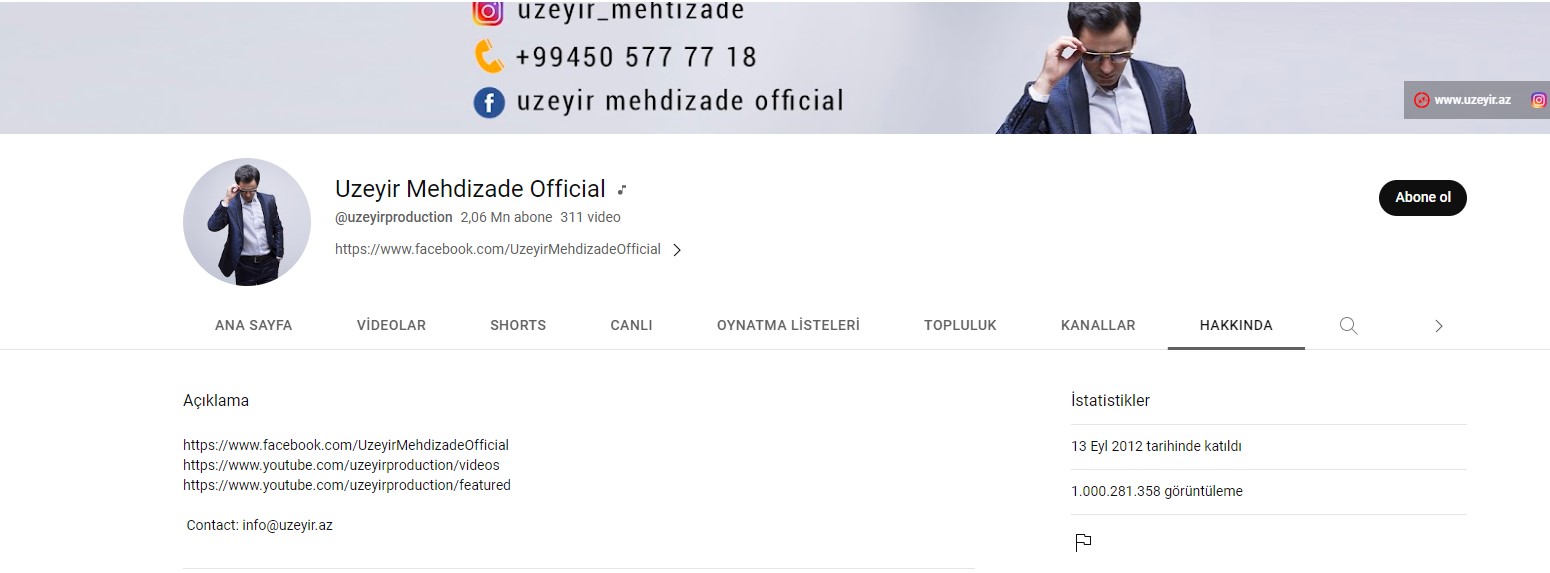
Task: Open the Facebook link under channel name
Action: click(x=498, y=249)
